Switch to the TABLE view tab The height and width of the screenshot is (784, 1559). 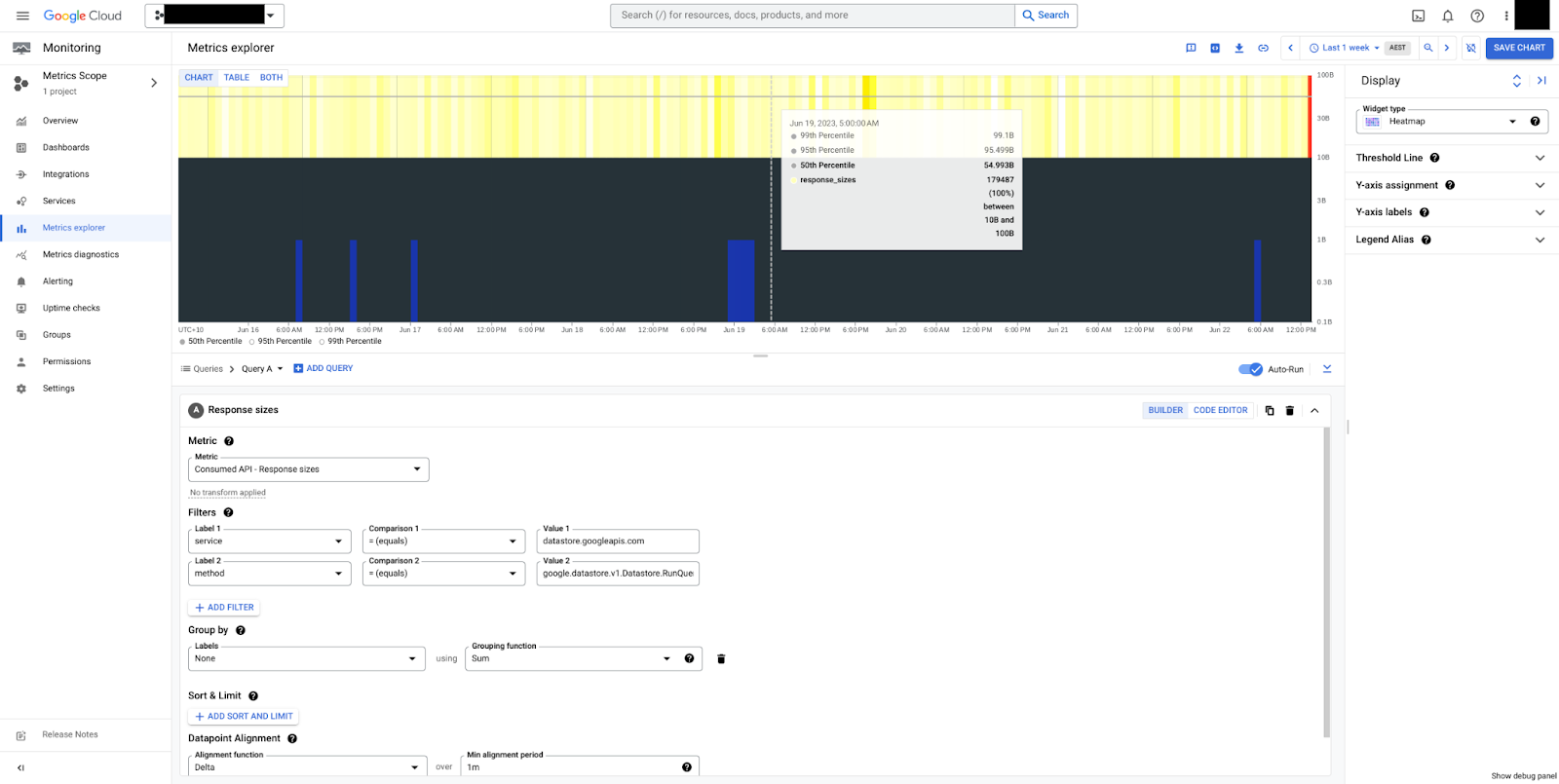tap(236, 78)
